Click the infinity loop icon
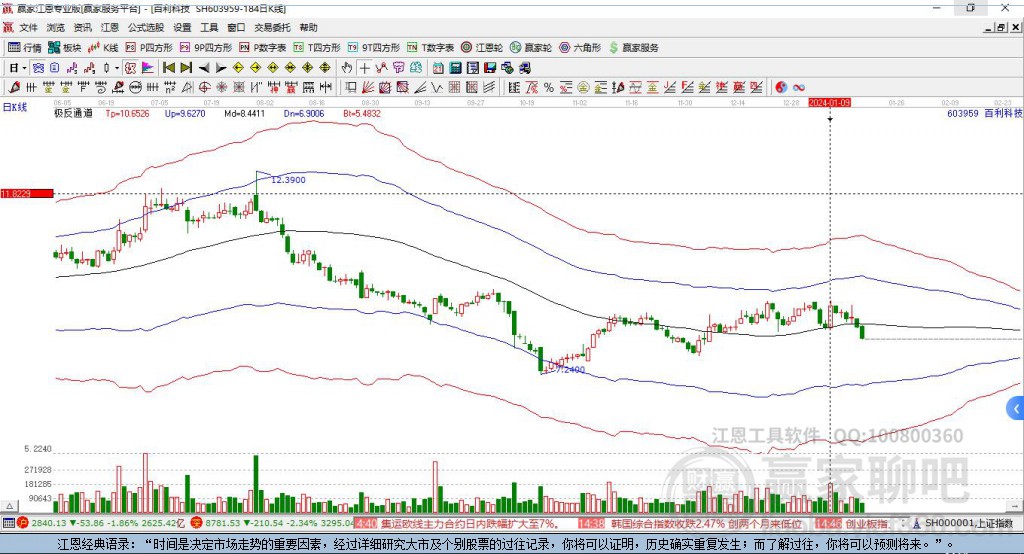 point(799,87)
